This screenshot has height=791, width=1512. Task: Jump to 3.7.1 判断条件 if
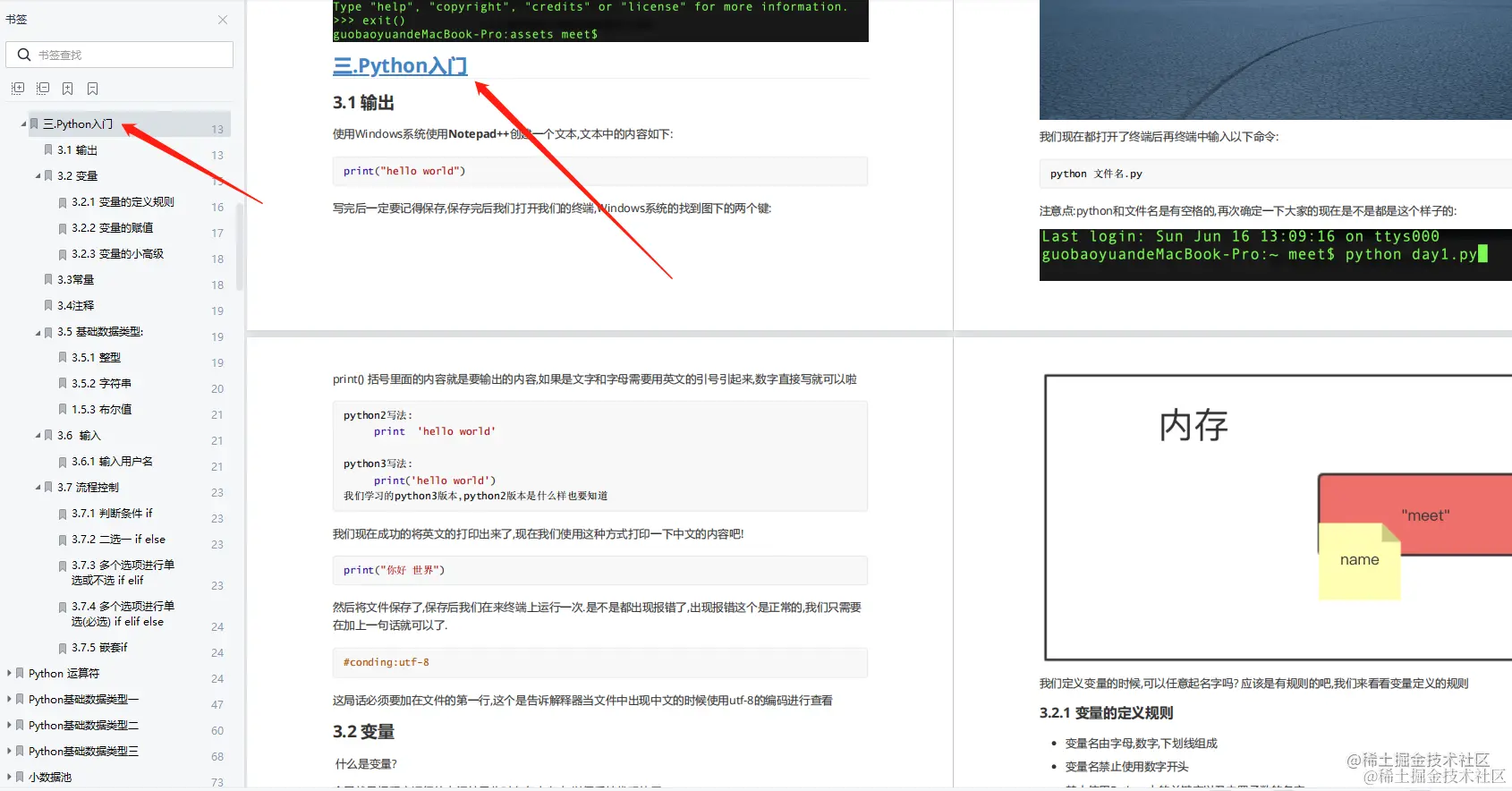(112, 514)
